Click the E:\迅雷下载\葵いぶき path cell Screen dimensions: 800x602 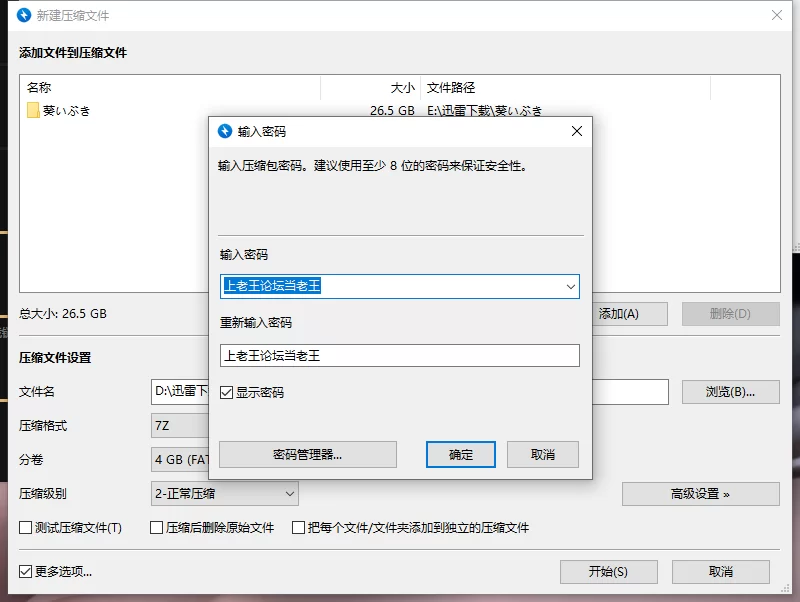[x=484, y=111]
